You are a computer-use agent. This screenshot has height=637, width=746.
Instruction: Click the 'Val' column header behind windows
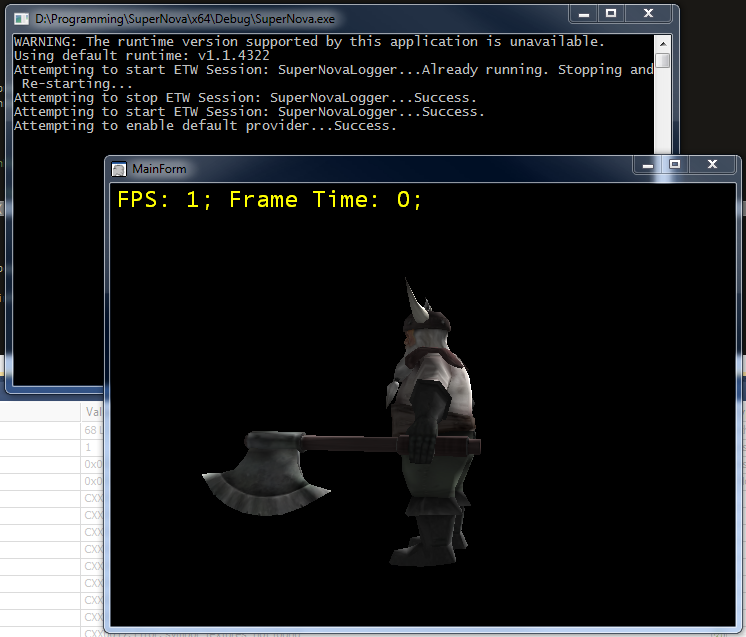pyautogui.click(x=93, y=411)
